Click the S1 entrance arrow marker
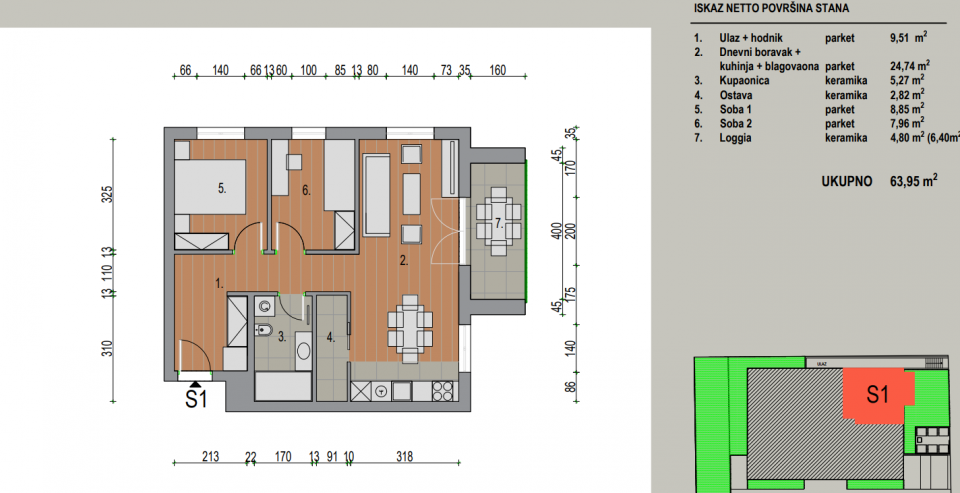 pos(195,384)
